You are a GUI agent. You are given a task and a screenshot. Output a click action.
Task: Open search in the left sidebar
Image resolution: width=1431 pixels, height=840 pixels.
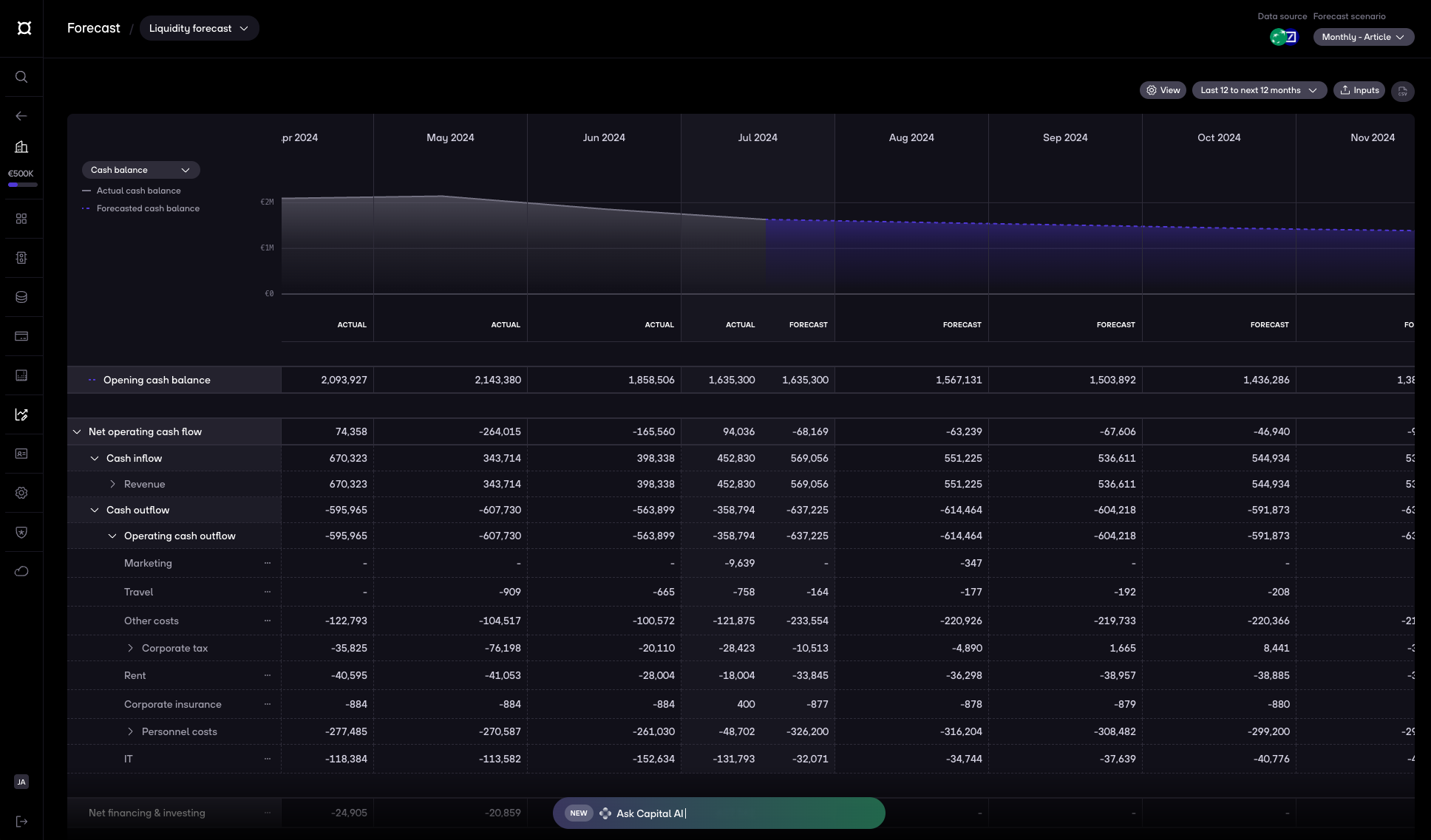tap(21, 77)
